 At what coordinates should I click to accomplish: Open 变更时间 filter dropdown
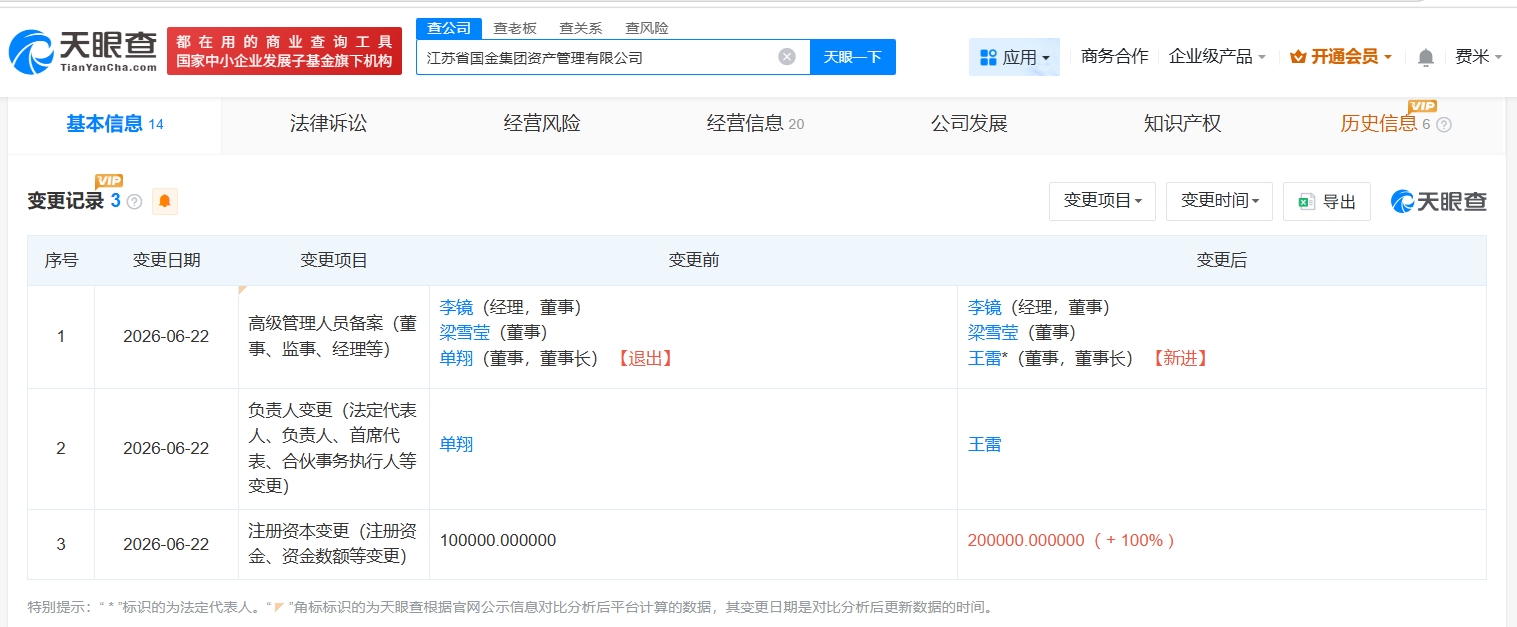point(1219,201)
